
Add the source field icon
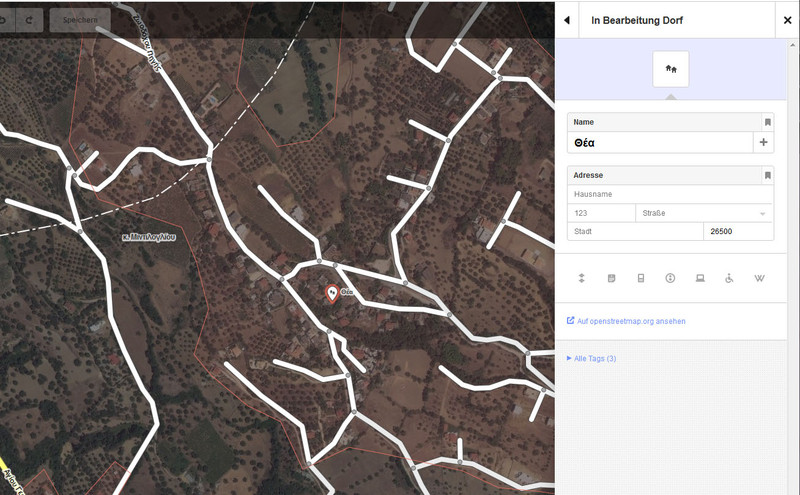click(x=670, y=278)
